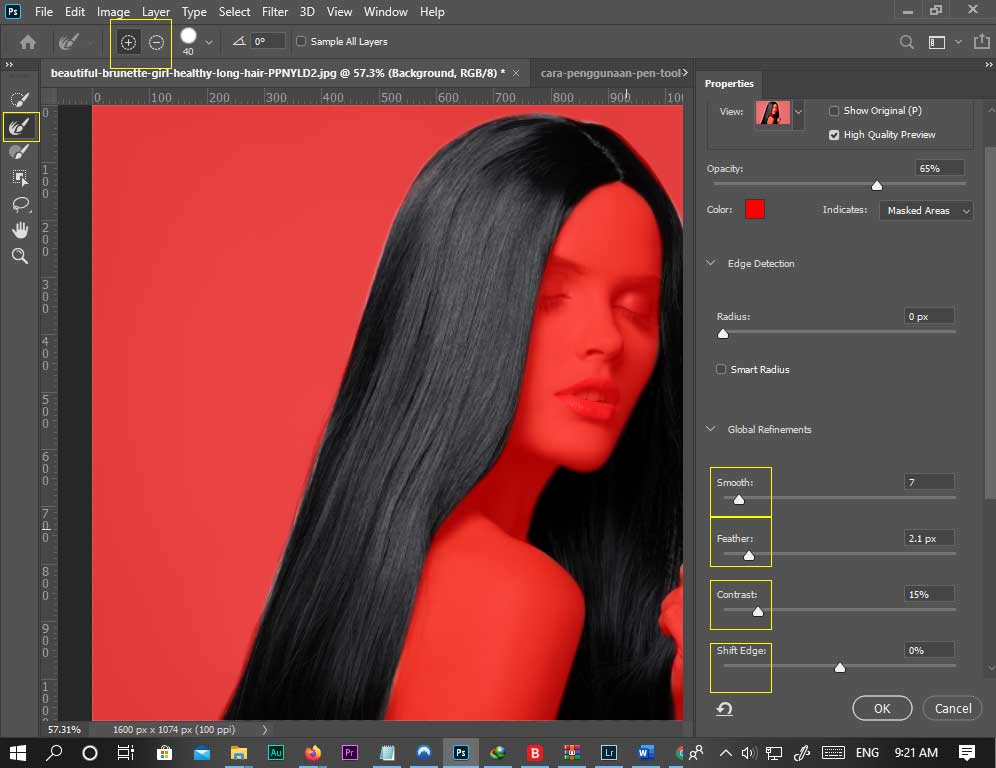996x768 pixels.
Task: Open the View mode dropdown arrow
Action: (x=798, y=112)
